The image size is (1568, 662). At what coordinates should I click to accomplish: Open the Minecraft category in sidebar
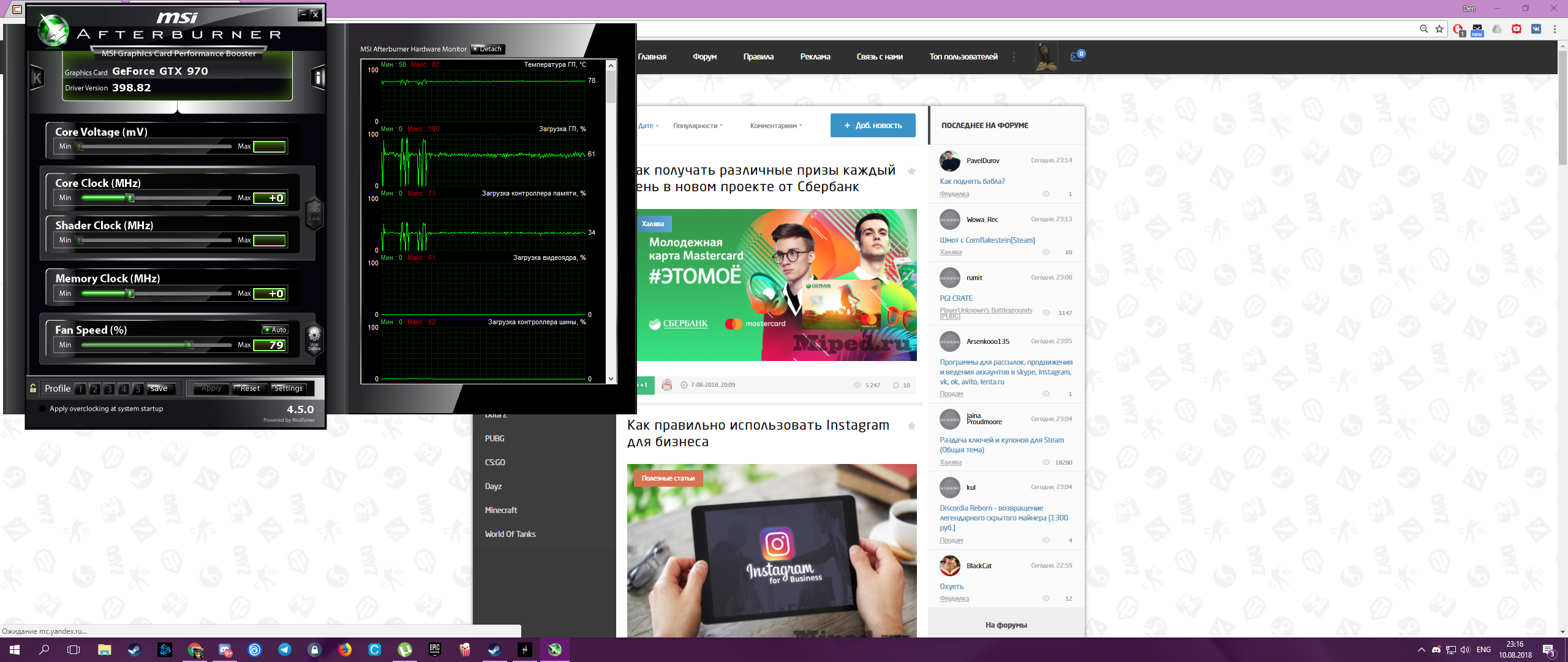pos(501,510)
